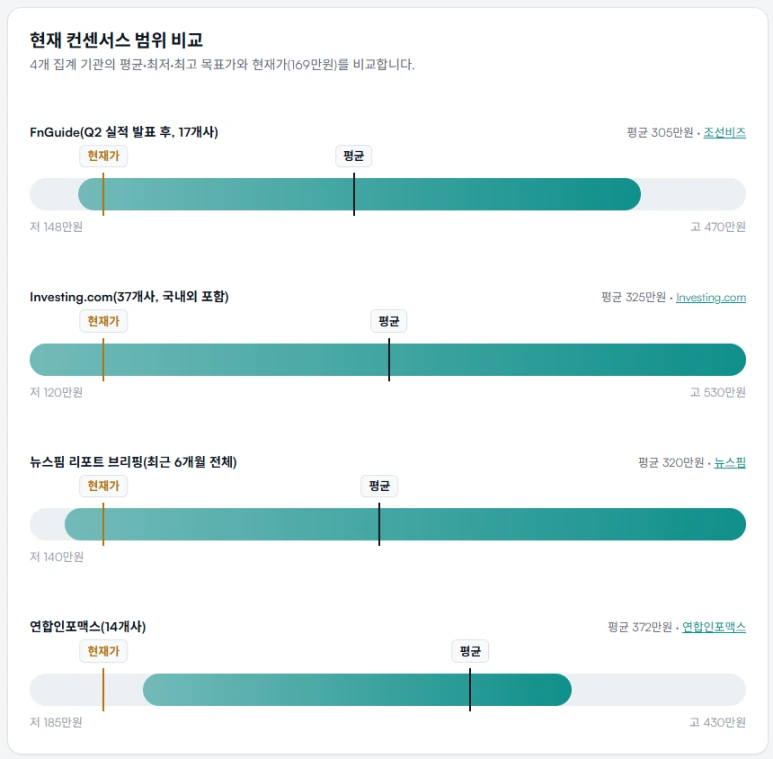Click the 평균 label on Investing.com bar

[x=388, y=321]
